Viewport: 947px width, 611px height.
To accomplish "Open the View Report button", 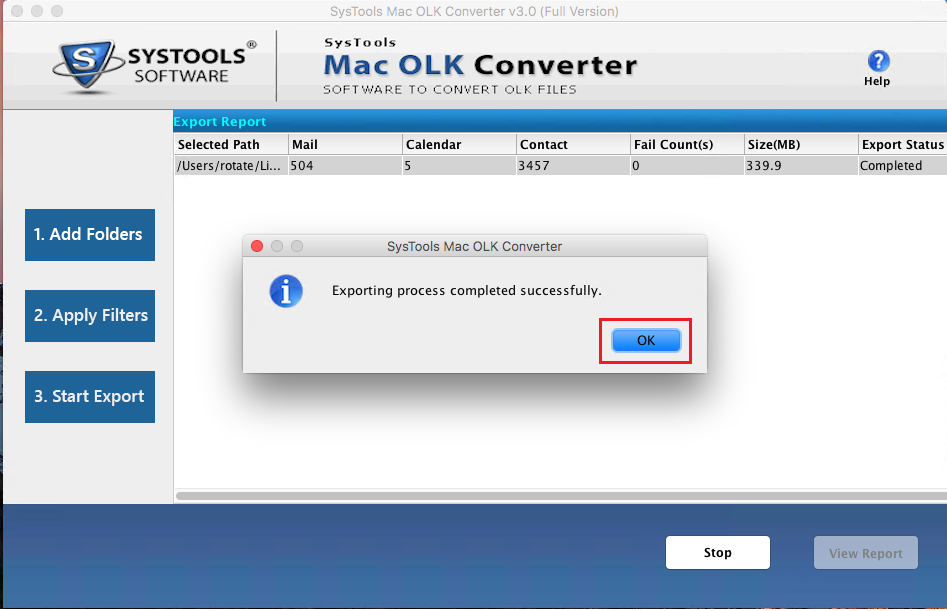I will (865, 552).
